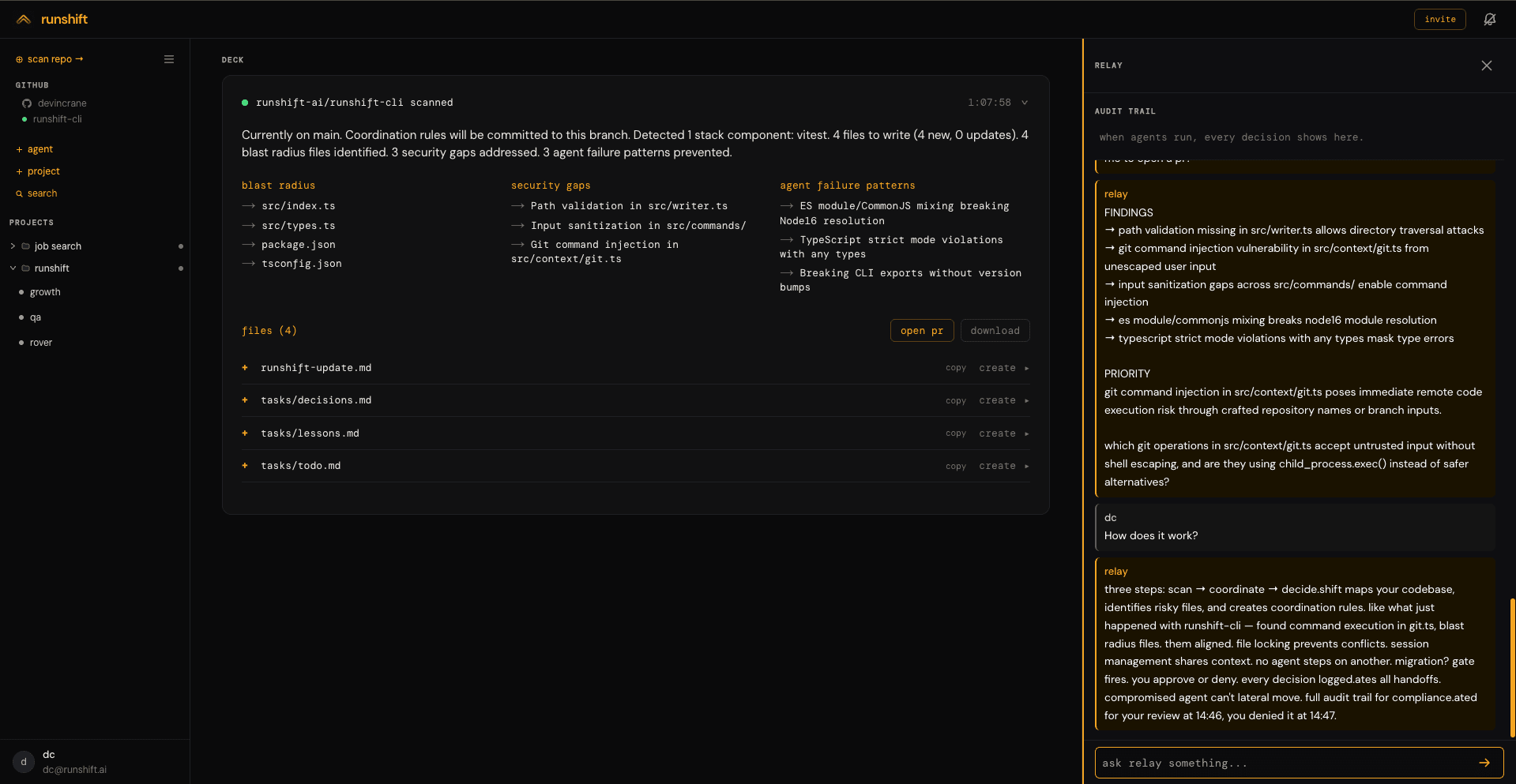Screen dimensions: 1516x784
Task: Click plus icon for tasks/lessons.md
Action: pos(245,433)
